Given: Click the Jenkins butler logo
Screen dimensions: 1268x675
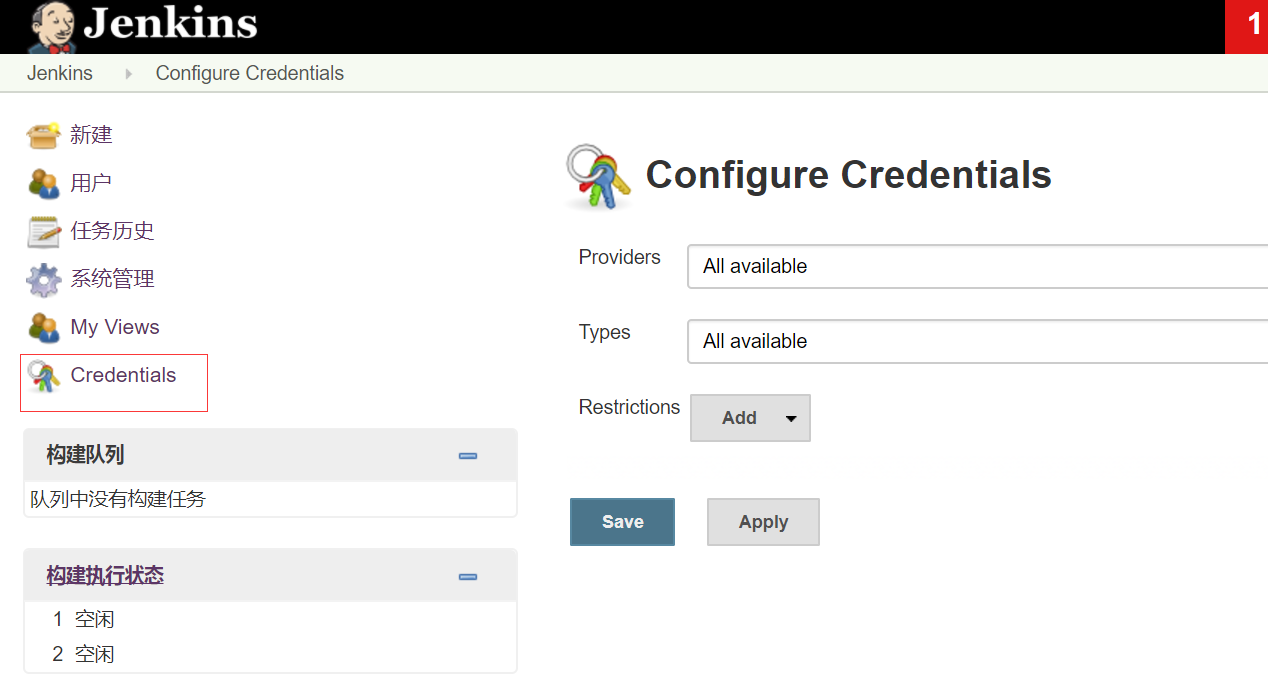Looking at the screenshot, I should [53, 26].
